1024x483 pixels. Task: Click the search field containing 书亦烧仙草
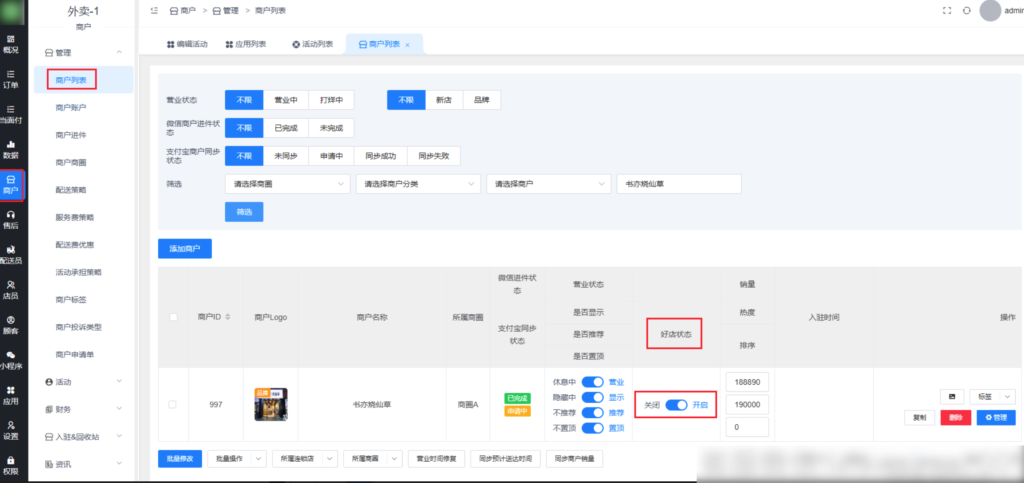(679, 184)
